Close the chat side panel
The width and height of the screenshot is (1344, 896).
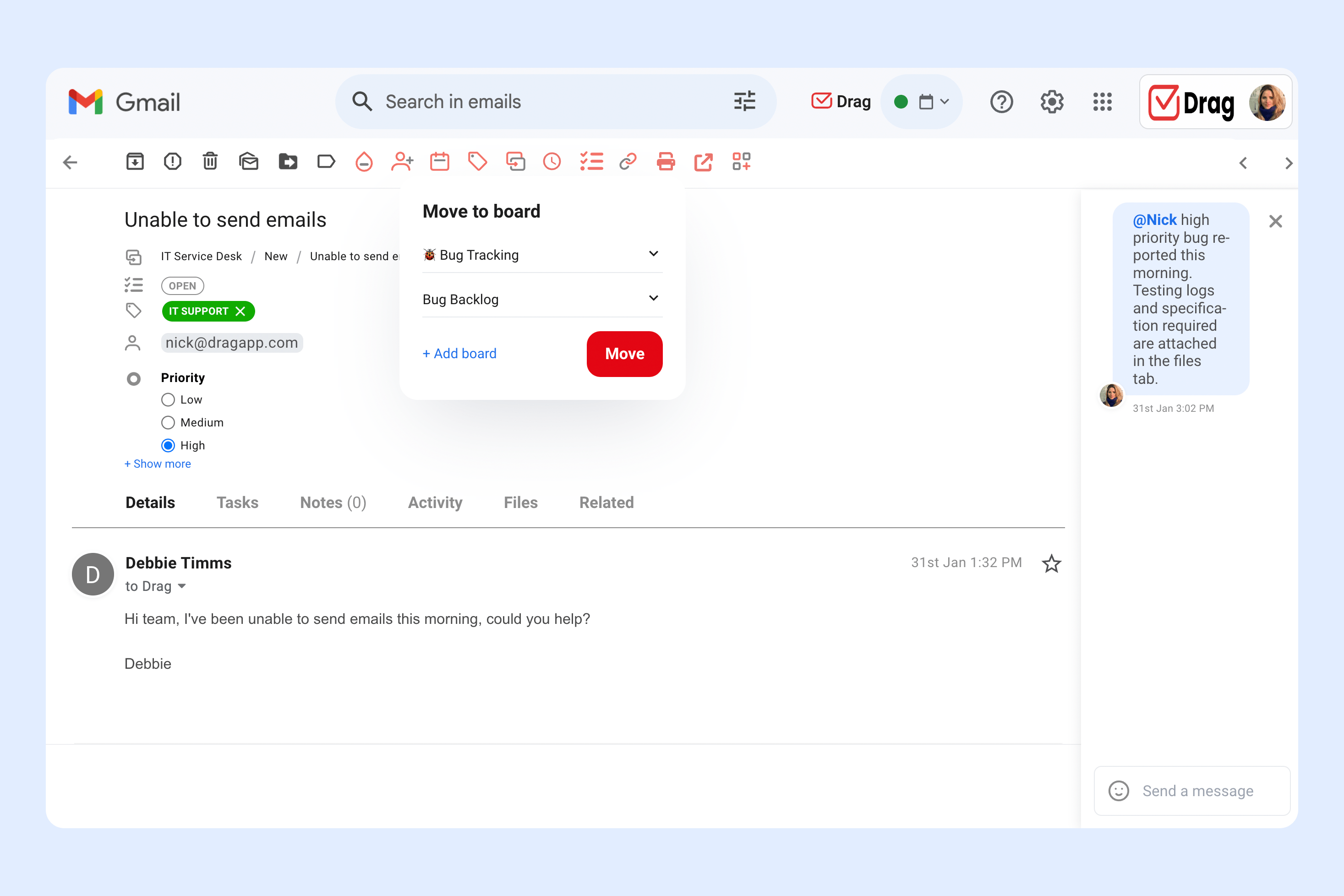(x=1275, y=221)
